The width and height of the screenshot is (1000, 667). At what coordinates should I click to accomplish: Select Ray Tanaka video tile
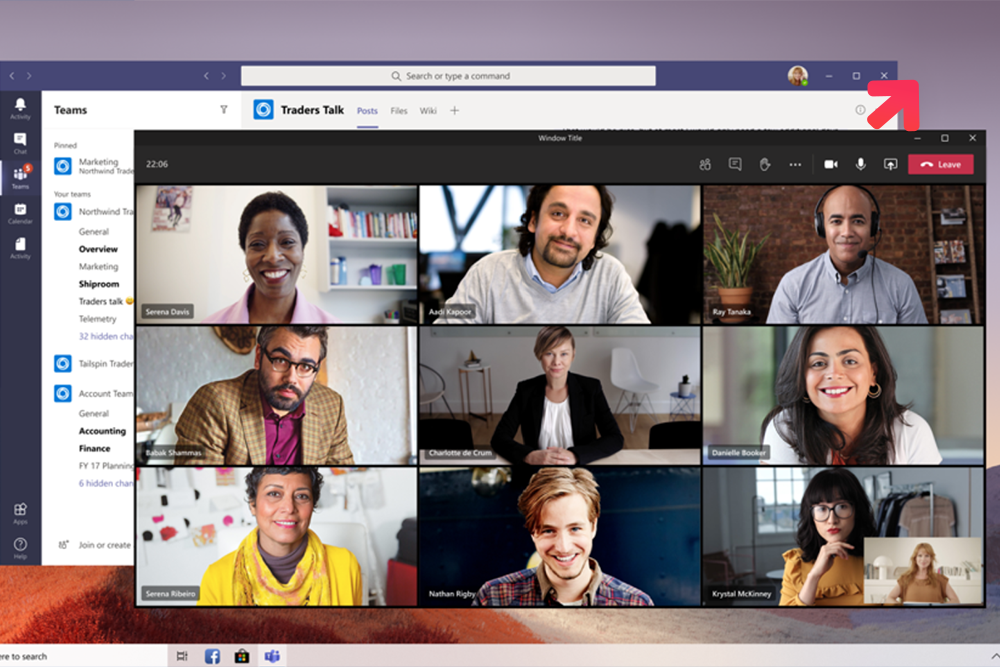coord(843,254)
